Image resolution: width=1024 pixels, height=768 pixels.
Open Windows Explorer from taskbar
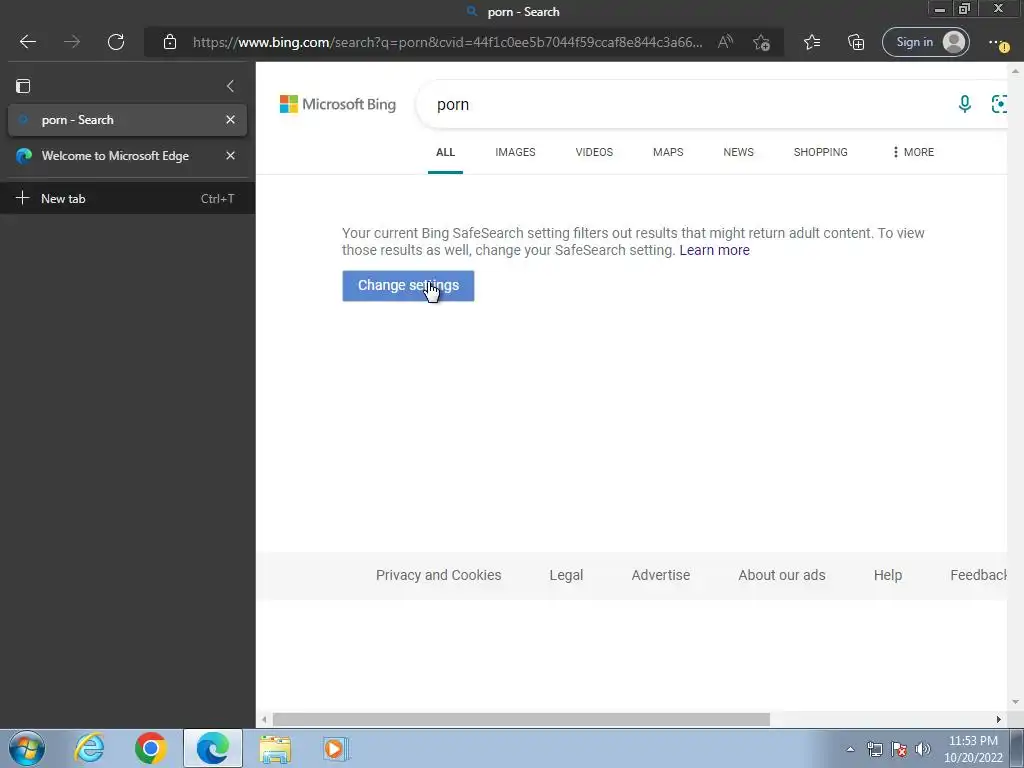pyautogui.click(x=275, y=749)
